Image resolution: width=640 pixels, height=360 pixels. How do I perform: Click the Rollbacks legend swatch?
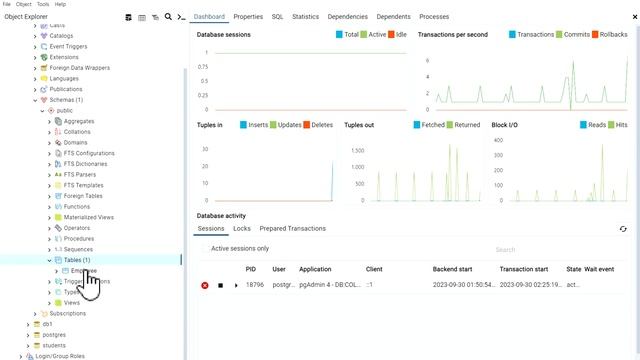coord(595,35)
